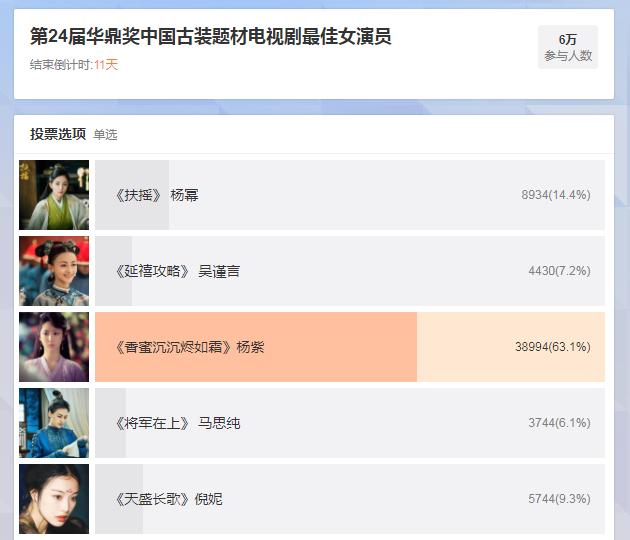The width and height of the screenshot is (630, 540).
Task: Click the poll title 第24届华鼎奖
Action: pos(210,37)
